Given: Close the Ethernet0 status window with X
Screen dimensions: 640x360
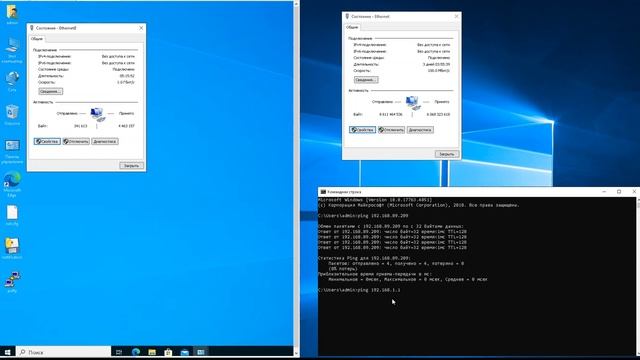Looking at the screenshot, I should 141,28.
